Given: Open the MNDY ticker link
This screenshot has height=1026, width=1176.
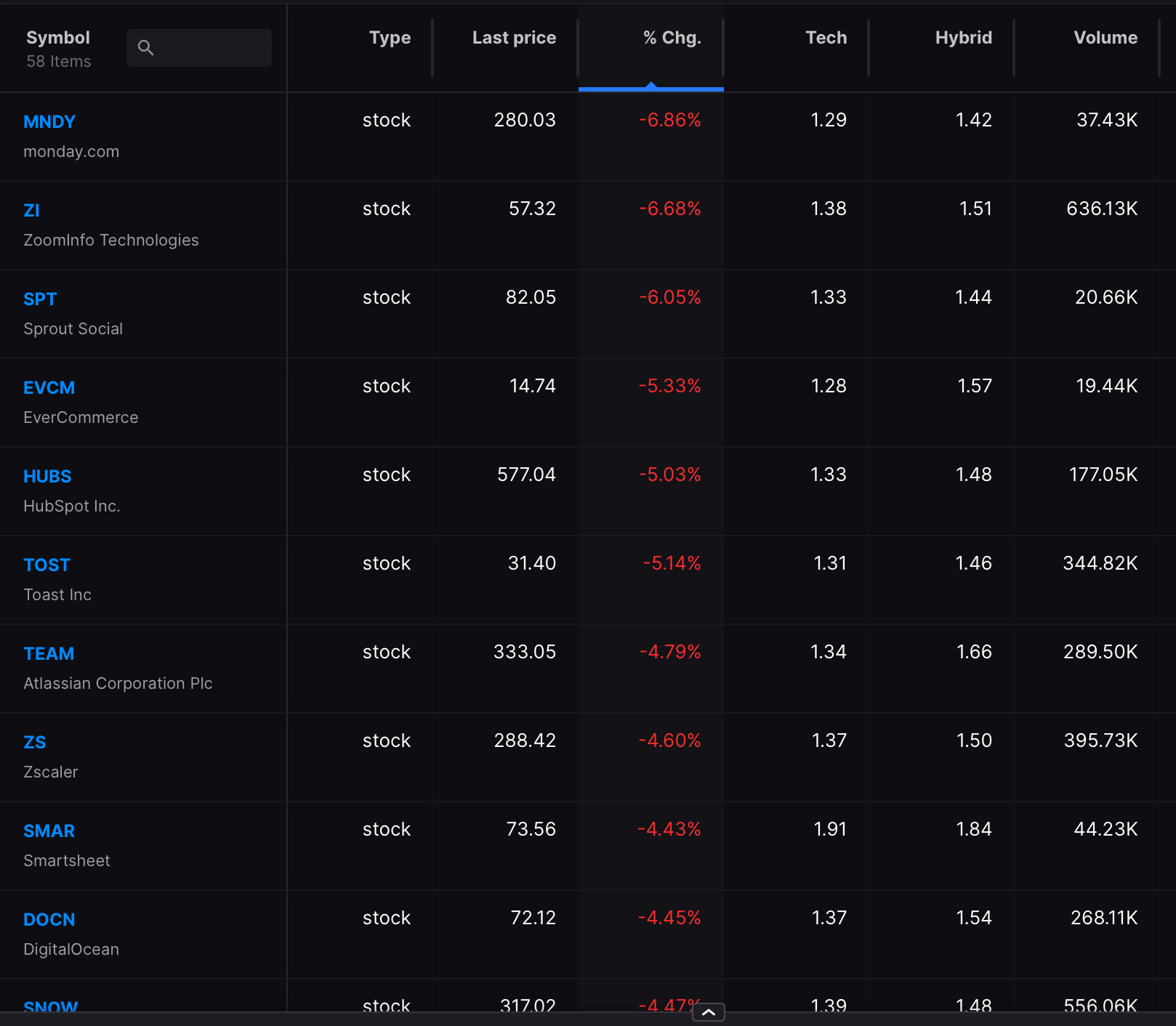Looking at the screenshot, I should [x=49, y=122].
